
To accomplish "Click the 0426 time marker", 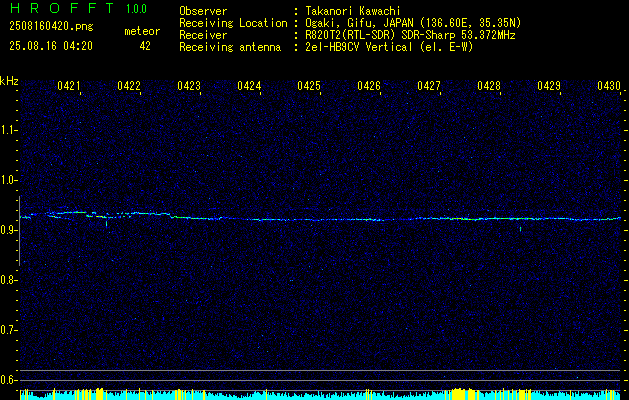I will [x=369, y=85].
